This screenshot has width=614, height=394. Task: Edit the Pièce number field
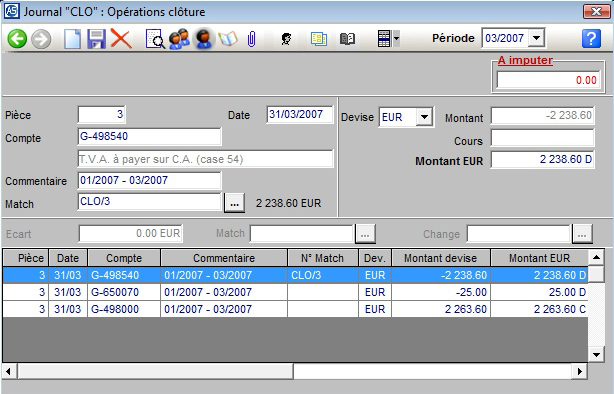point(101,114)
